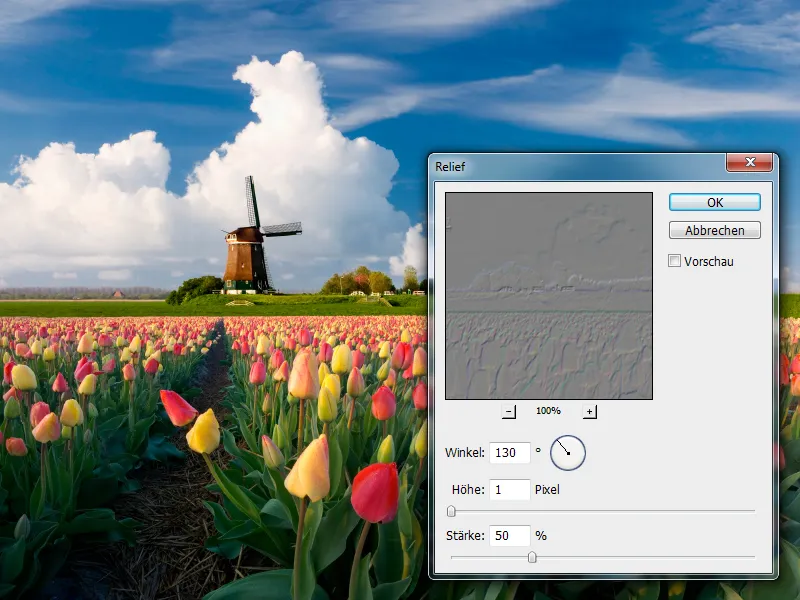Cancel the dialog with Abbrechen
Viewport: 800px width, 600px height.
tap(714, 230)
